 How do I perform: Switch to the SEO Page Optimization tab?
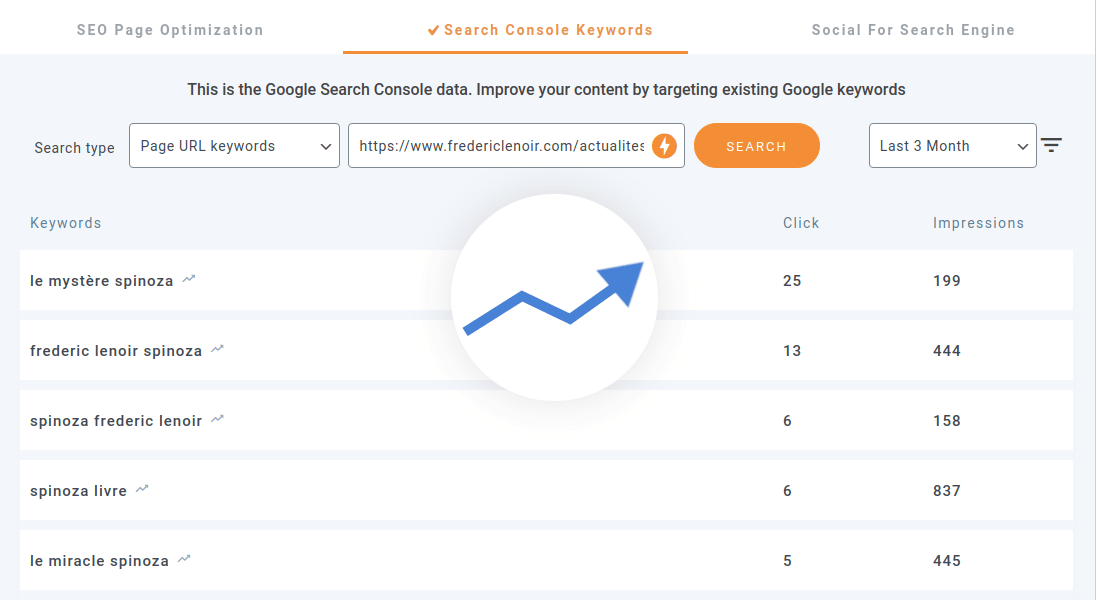pos(170,30)
